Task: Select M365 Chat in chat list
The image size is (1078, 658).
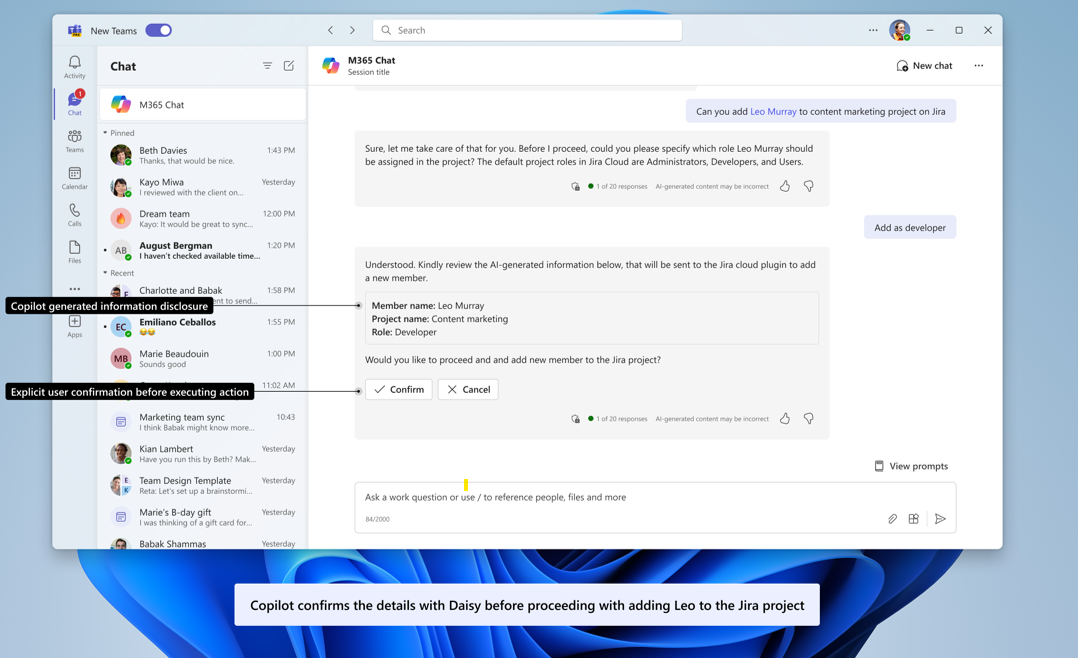Action: 202,105
